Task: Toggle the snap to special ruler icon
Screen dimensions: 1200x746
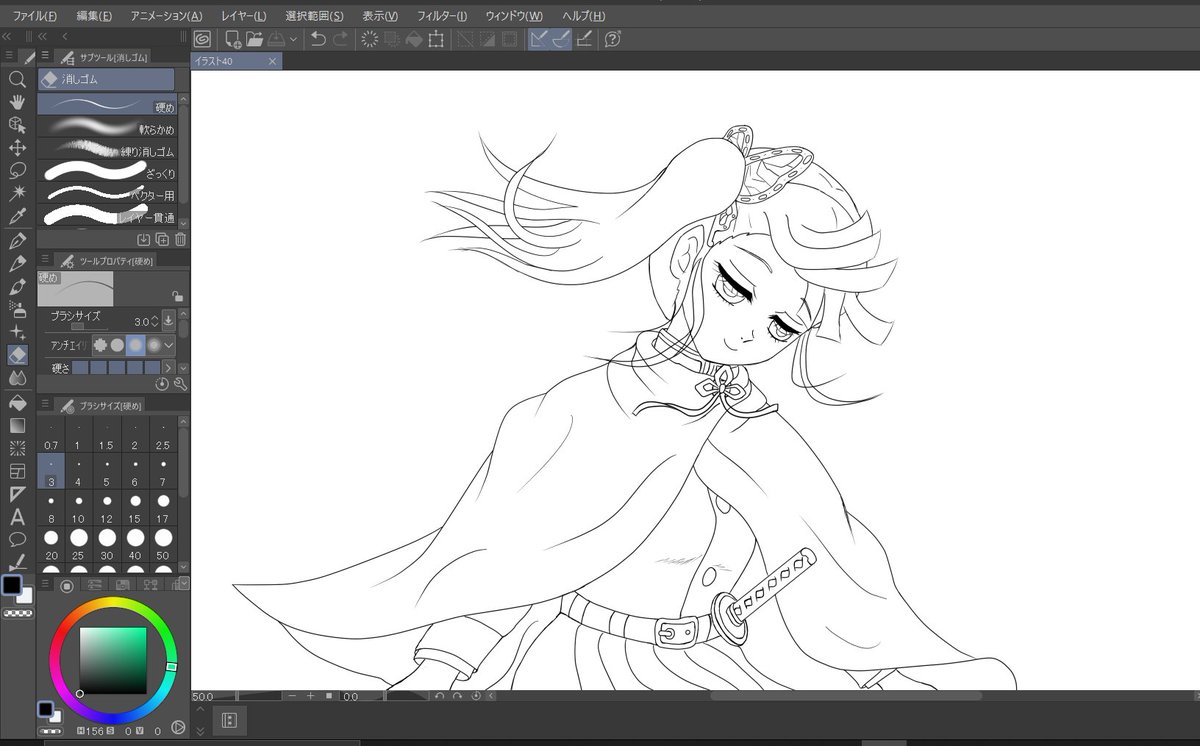Action: pyautogui.click(x=561, y=39)
